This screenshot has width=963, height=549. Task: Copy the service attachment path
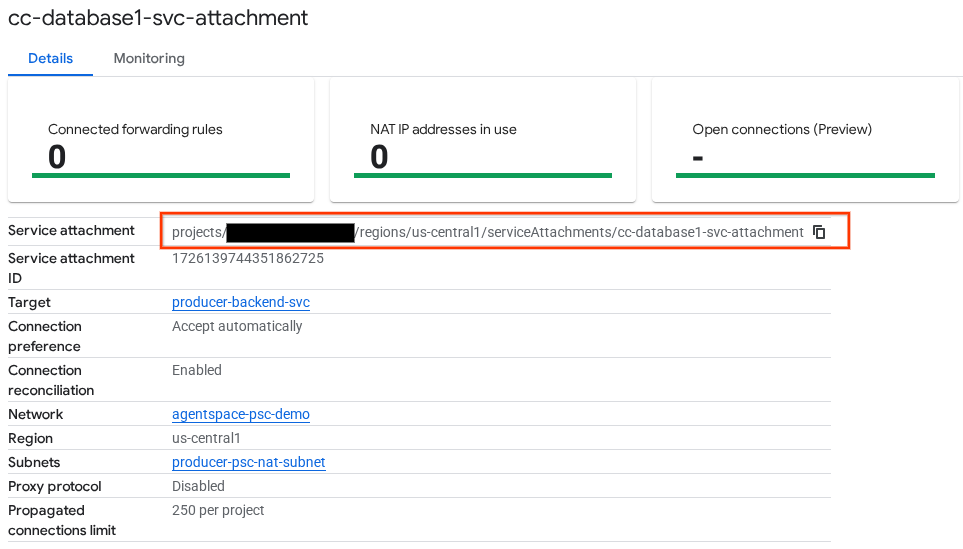pos(819,232)
